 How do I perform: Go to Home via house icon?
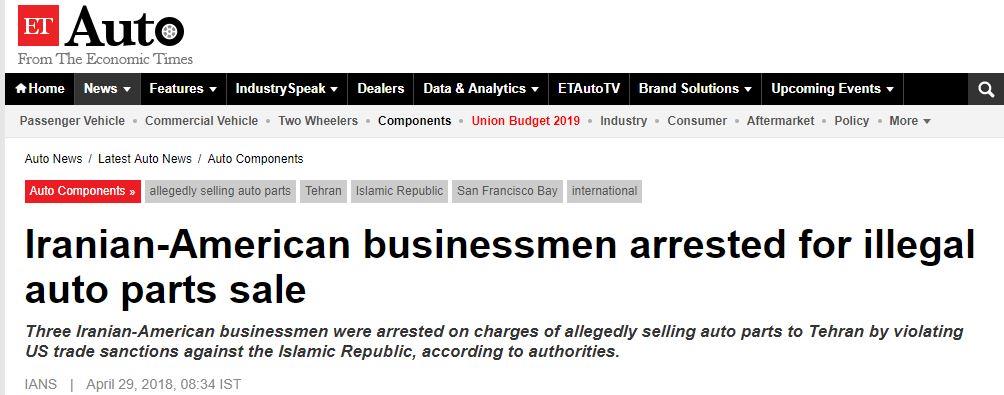pos(40,89)
